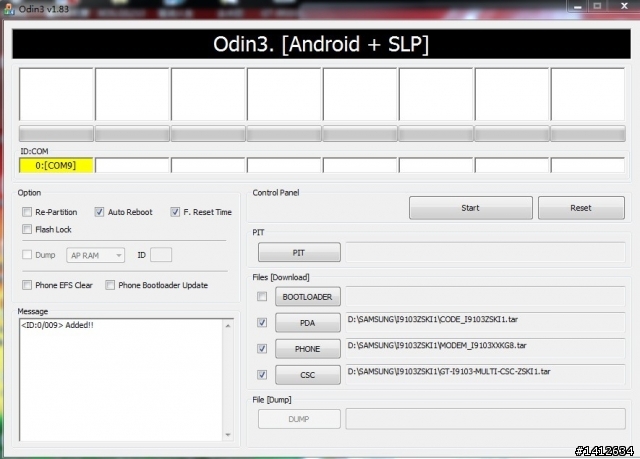Close the Odin3 window
This screenshot has width=640, height=459.
[624, 7]
